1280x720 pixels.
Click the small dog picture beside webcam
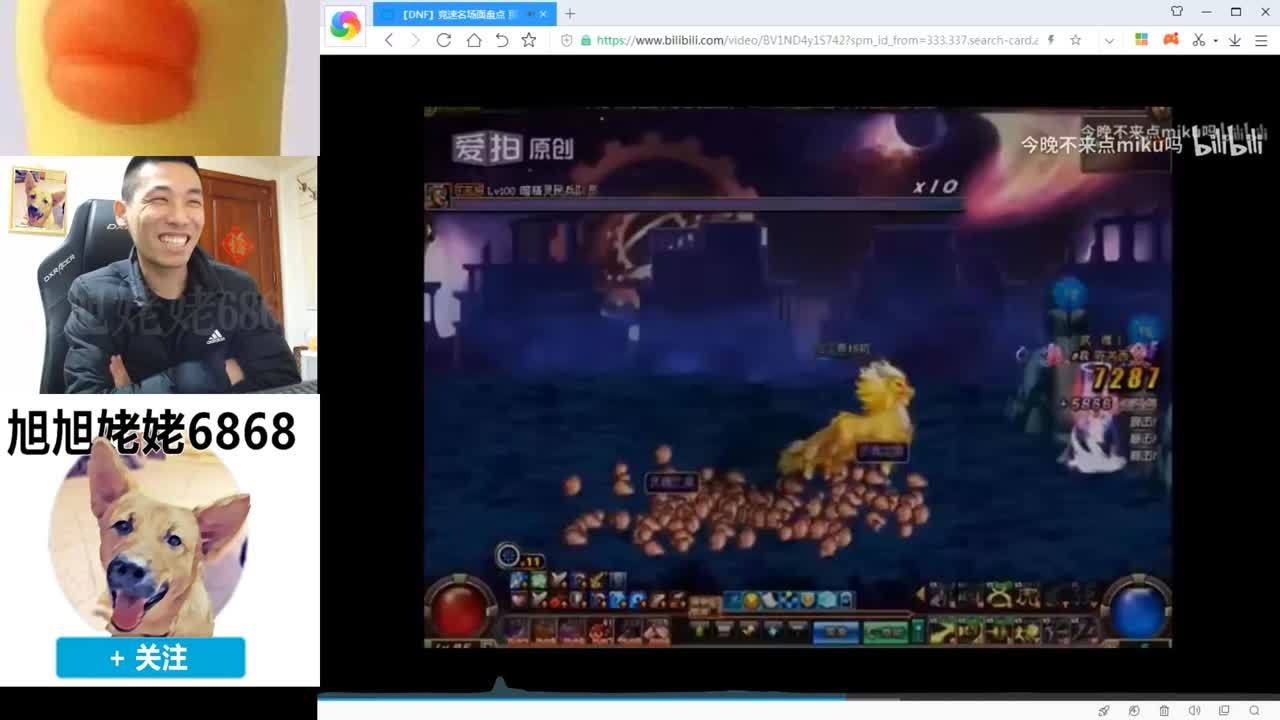point(38,200)
